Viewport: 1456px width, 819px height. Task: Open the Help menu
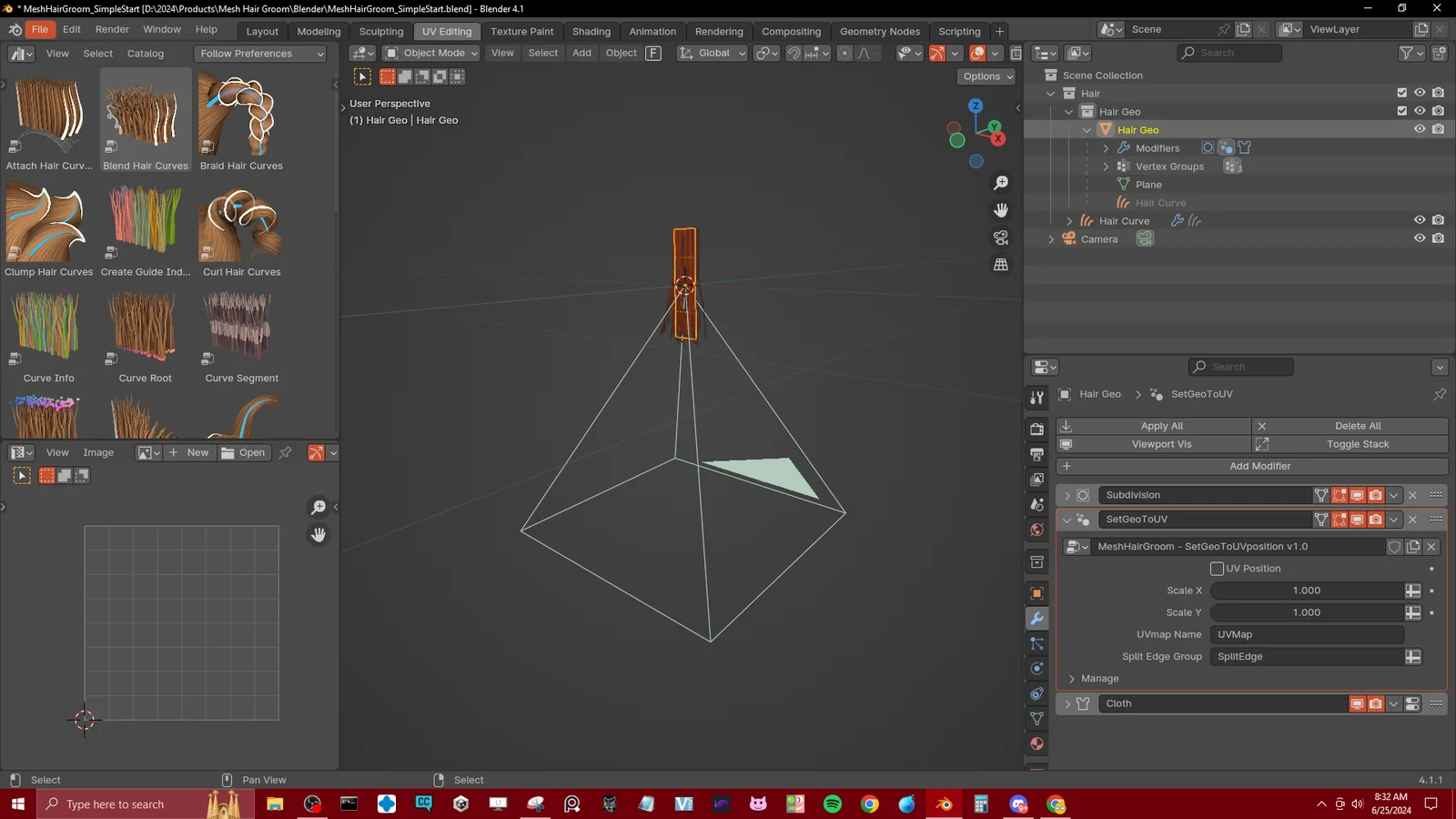pyautogui.click(x=207, y=28)
